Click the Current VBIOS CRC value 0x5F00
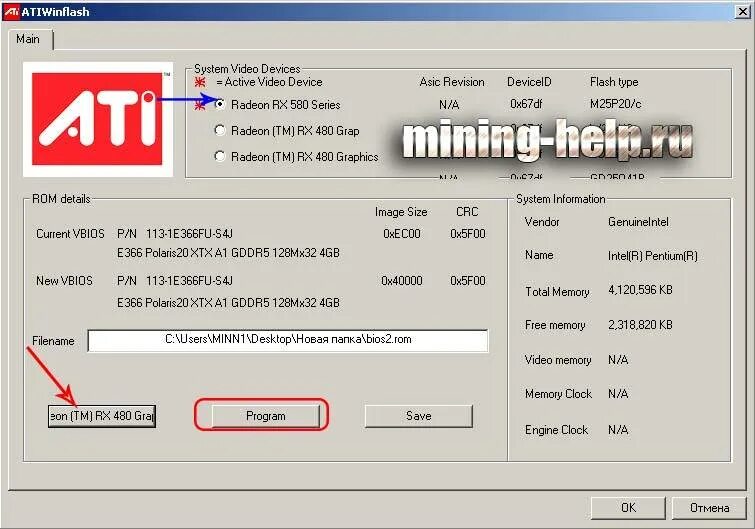755x529 pixels. point(468,234)
